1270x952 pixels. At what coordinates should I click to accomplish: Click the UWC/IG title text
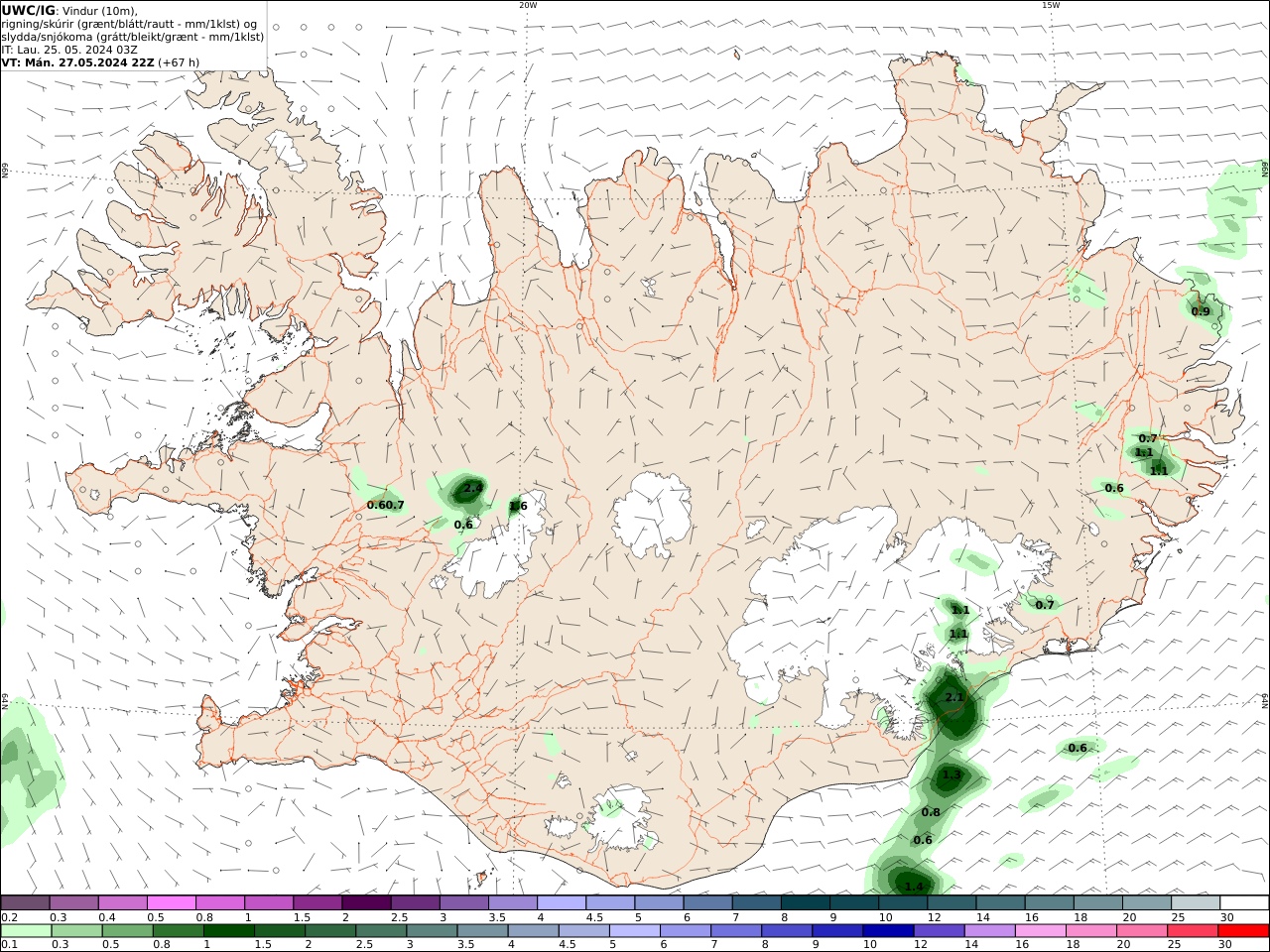click(28, 10)
